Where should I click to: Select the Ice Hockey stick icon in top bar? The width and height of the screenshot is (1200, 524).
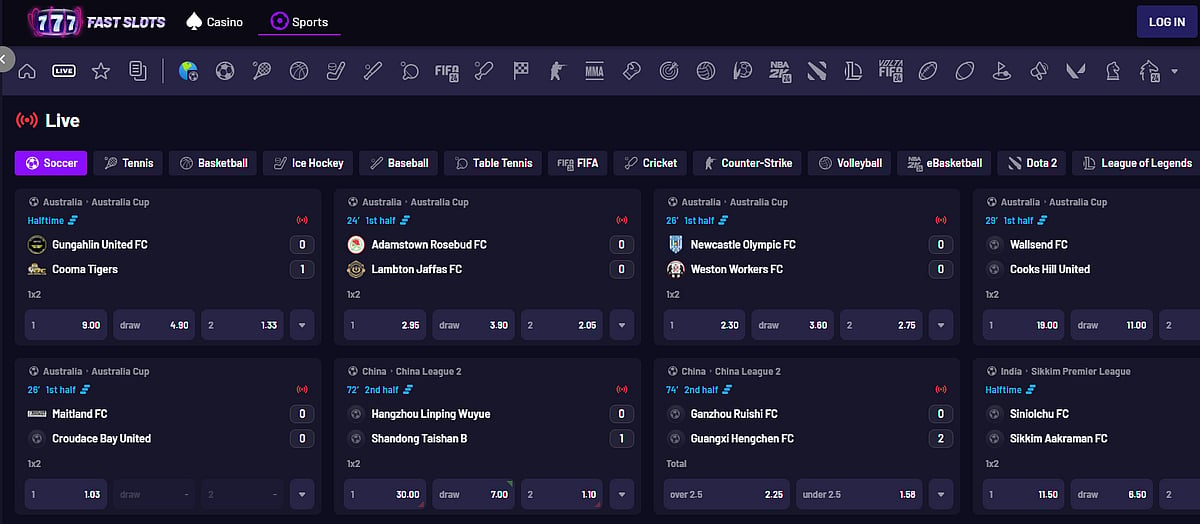[x=336, y=71]
